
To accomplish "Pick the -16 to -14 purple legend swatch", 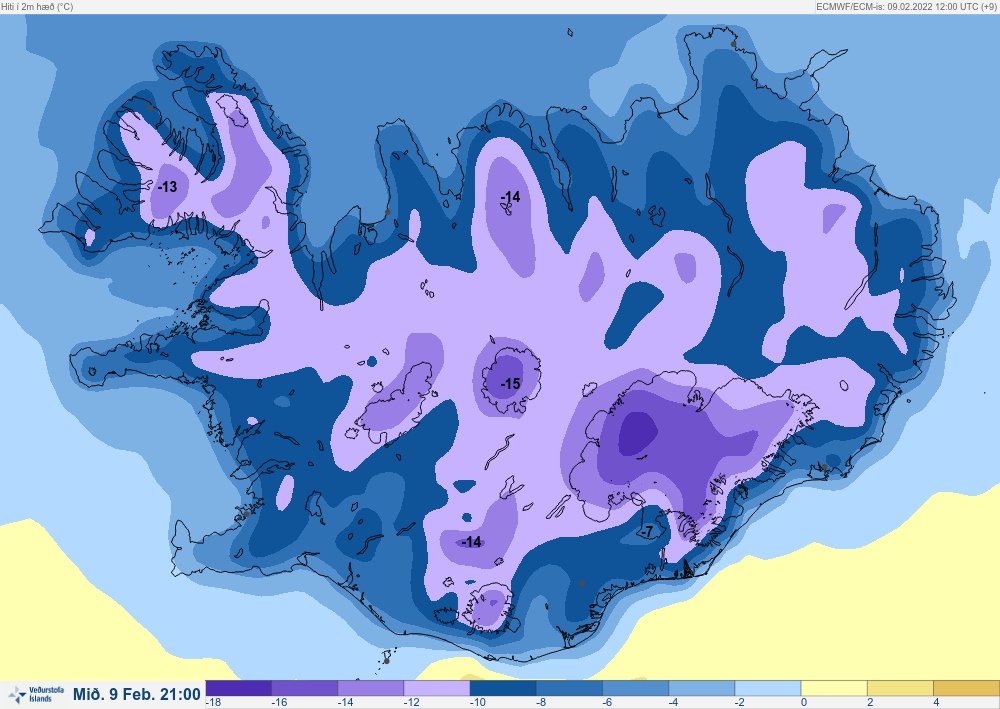I will (x=305, y=688).
